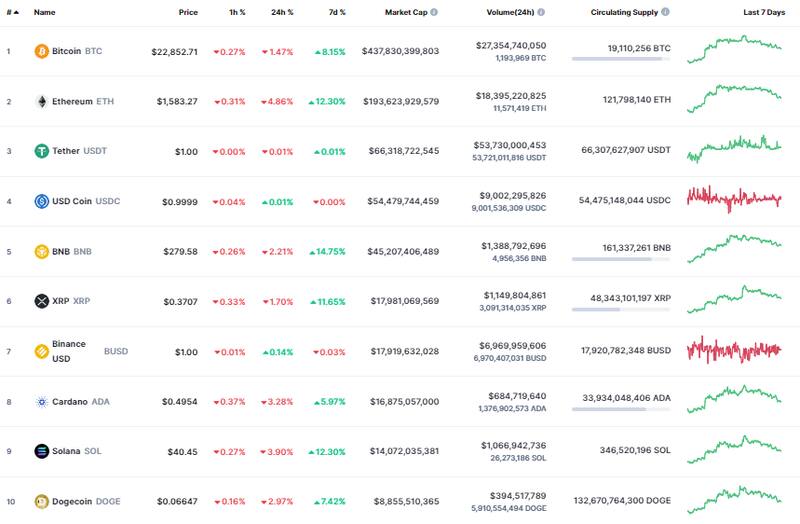Screen dimensions: 800x524
Task: Click the Dogecoin logo icon
Action: (x=42, y=501)
